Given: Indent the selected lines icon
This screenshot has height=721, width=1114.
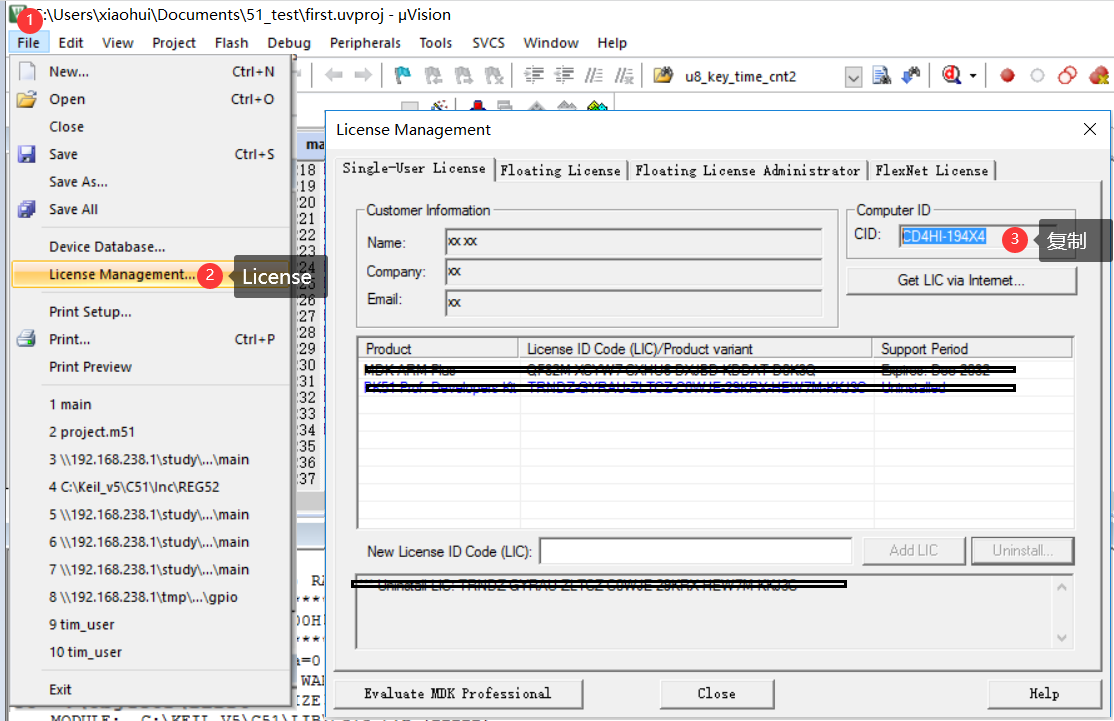Looking at the screenshot, I should [x=534, y=75].
